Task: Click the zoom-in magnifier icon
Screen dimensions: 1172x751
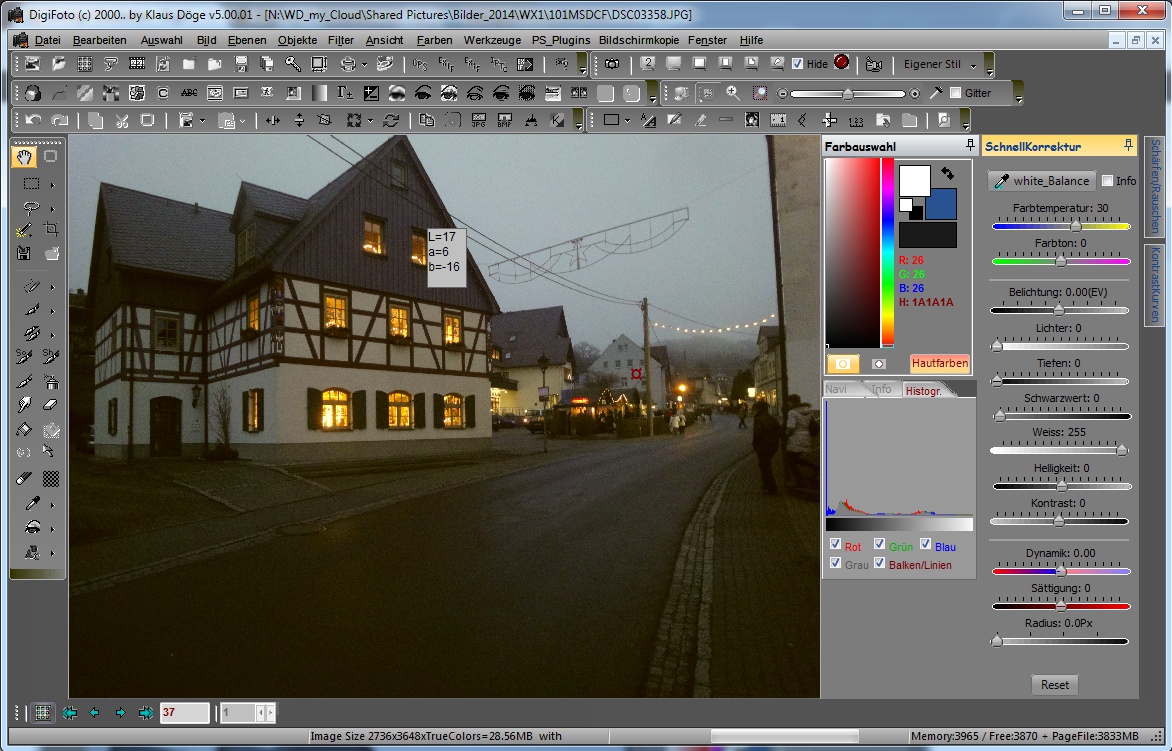Action: click(733, 93)
